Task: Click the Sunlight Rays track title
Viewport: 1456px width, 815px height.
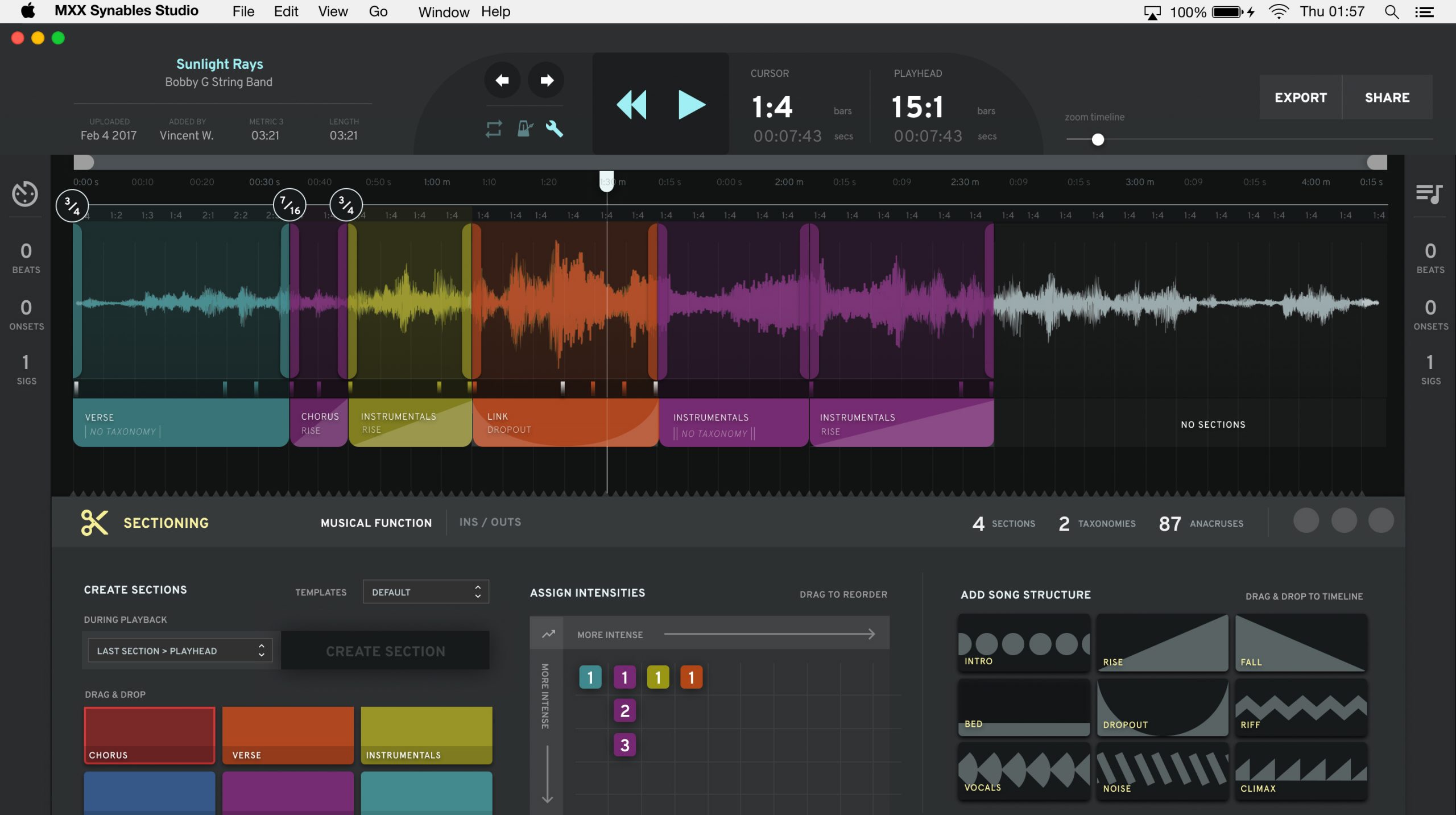Action: [220, 64]
